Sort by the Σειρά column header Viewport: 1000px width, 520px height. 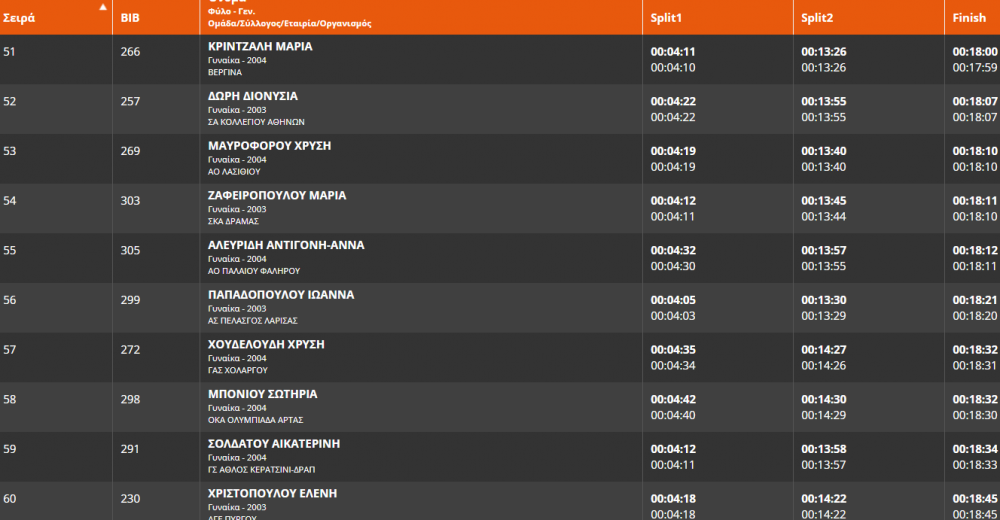(x=19, y=18)
